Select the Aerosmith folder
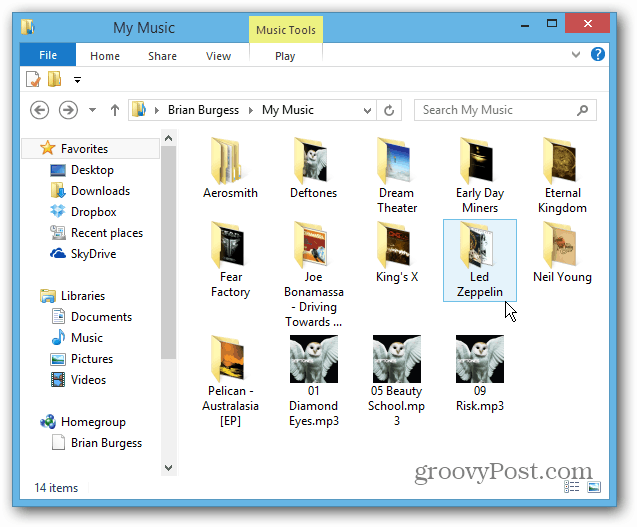The height and width of the screenshot is (527, 637). pos(230,168)
